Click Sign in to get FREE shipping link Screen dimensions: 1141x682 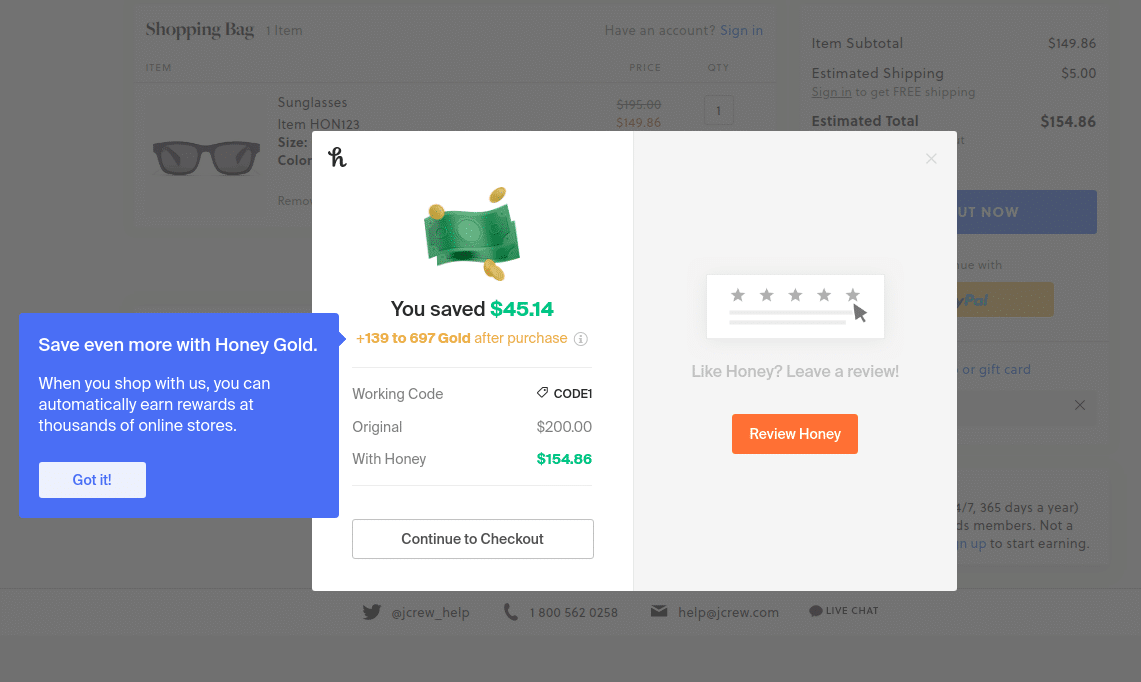click(x=831, y=92)
